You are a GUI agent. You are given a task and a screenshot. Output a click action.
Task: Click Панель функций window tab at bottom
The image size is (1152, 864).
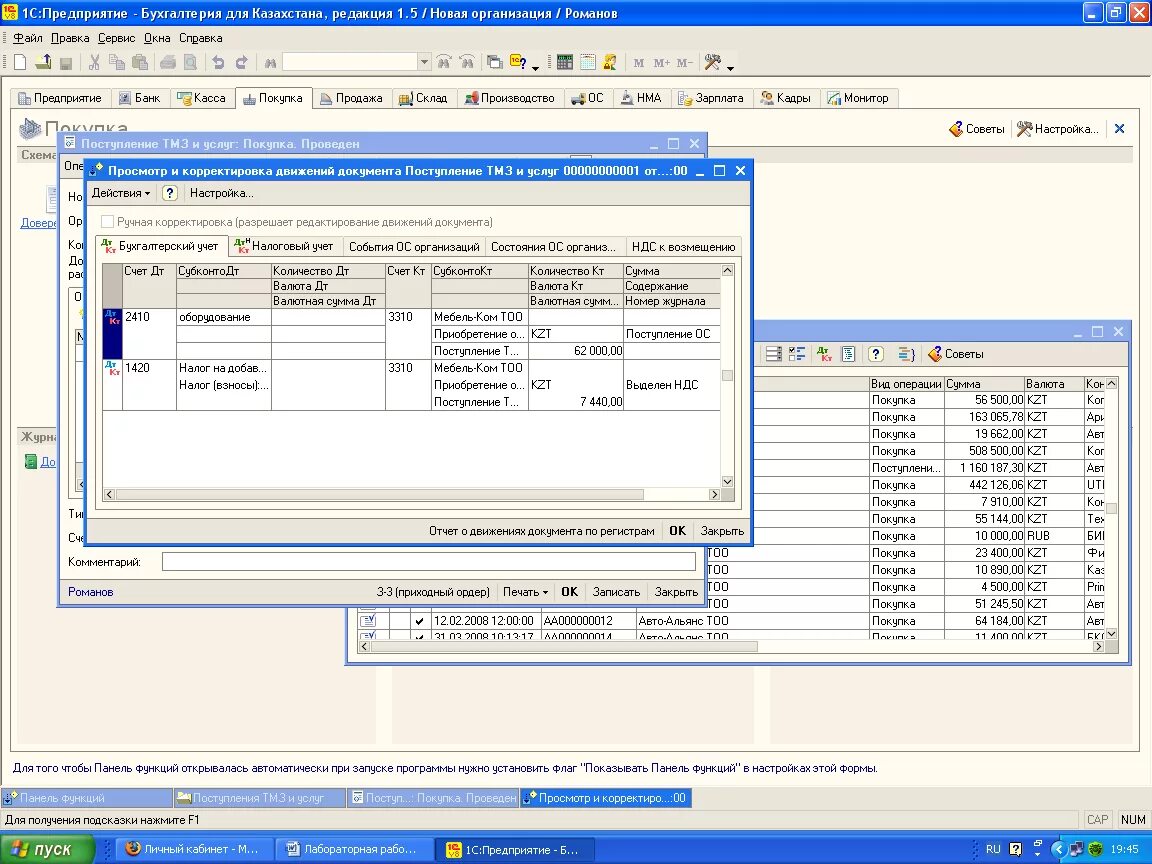click(87, 798)
